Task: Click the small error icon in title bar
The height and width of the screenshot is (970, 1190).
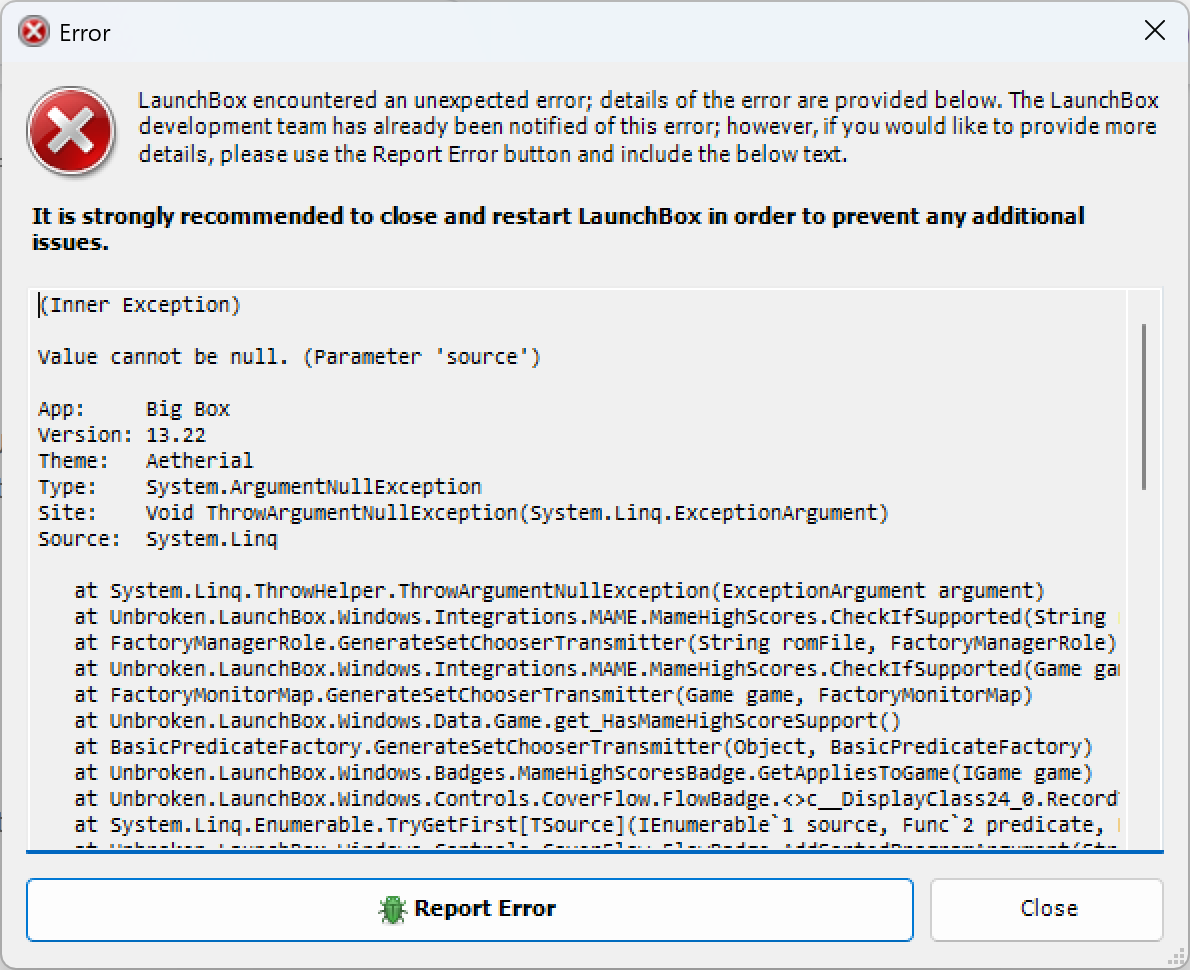Action: (x=33, y=33)
